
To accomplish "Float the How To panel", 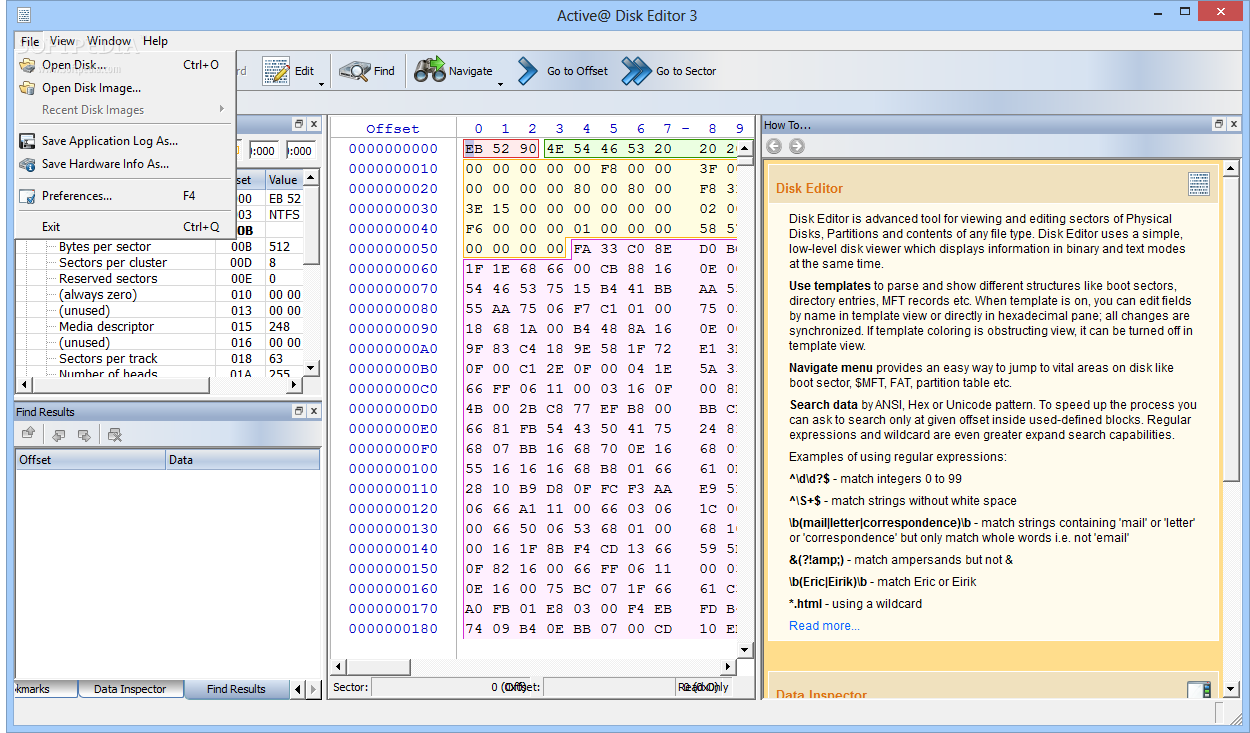I will [x=1218, y=125].
